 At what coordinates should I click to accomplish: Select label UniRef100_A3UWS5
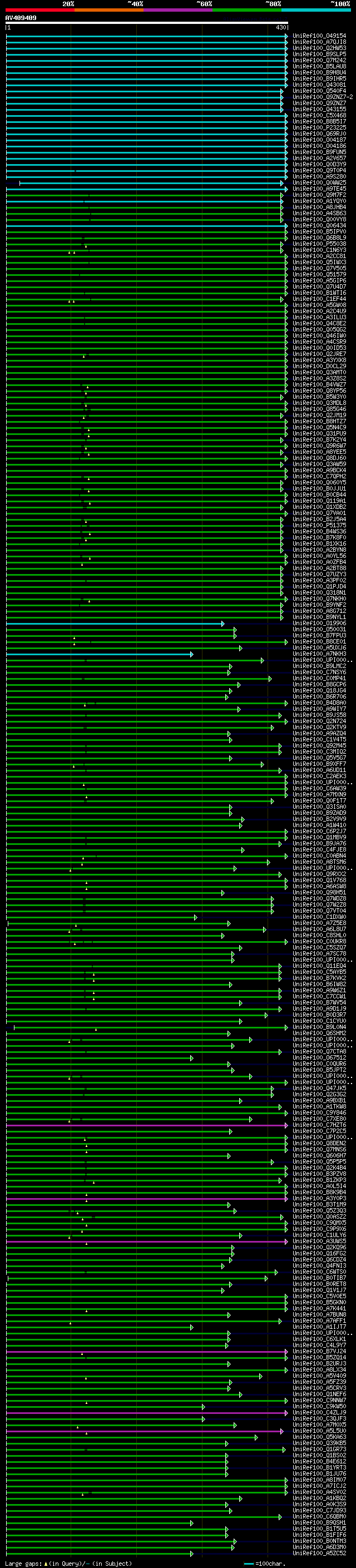(x=319, y=1241)
